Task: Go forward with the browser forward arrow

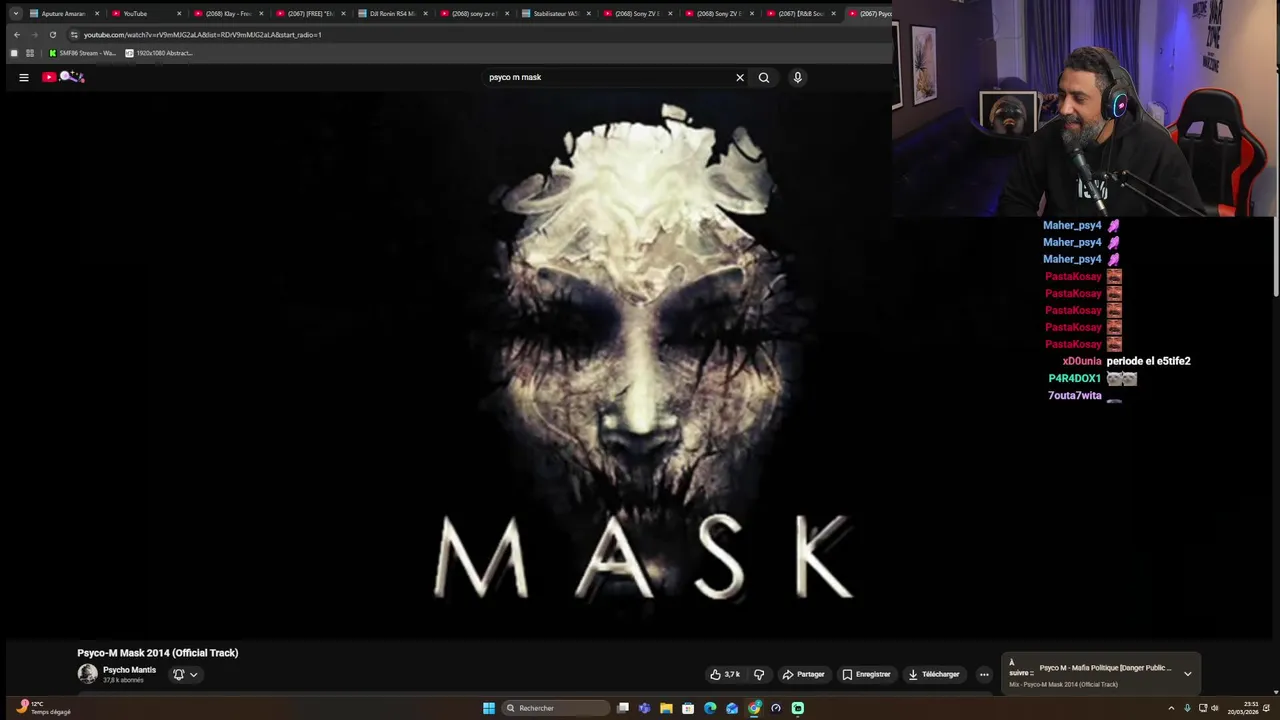Action: [x=34, y=34]
